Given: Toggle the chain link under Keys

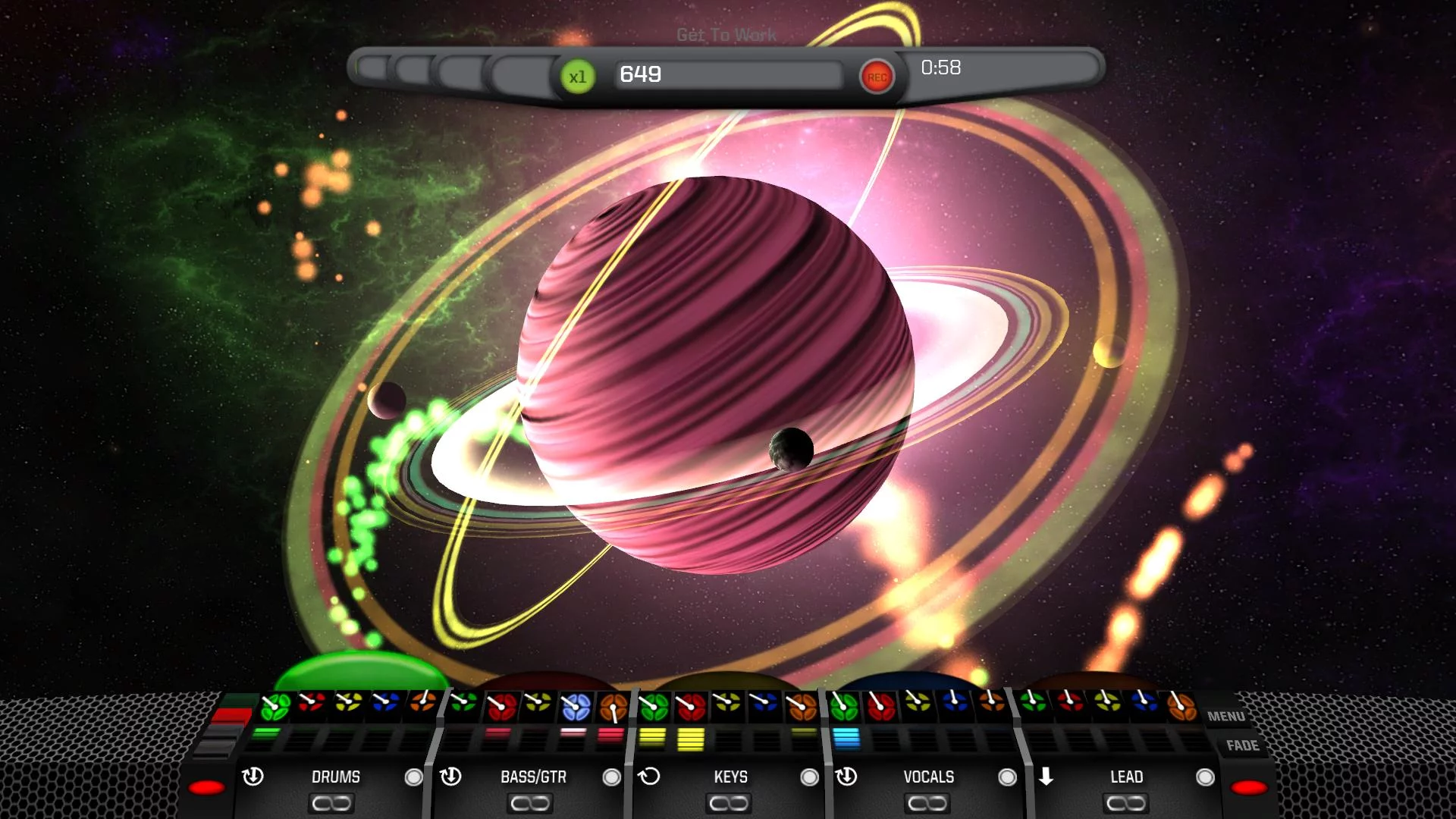Looking at the screenshot, I should tap(729, 803).
